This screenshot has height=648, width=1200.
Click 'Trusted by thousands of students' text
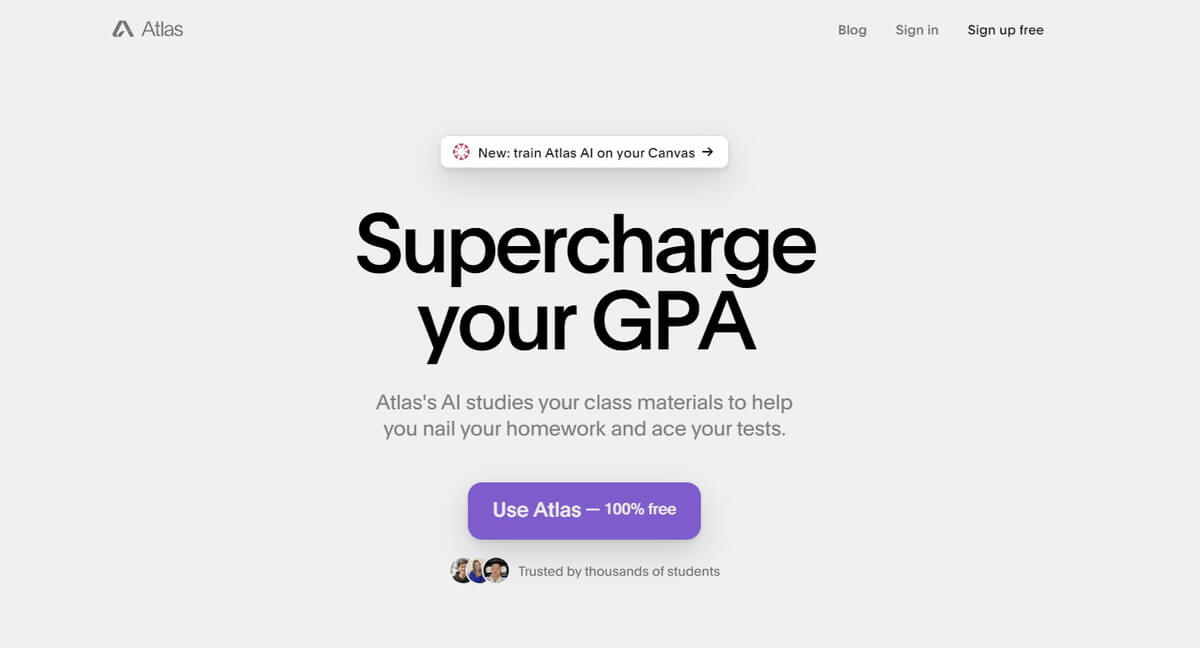pos(619,572)
